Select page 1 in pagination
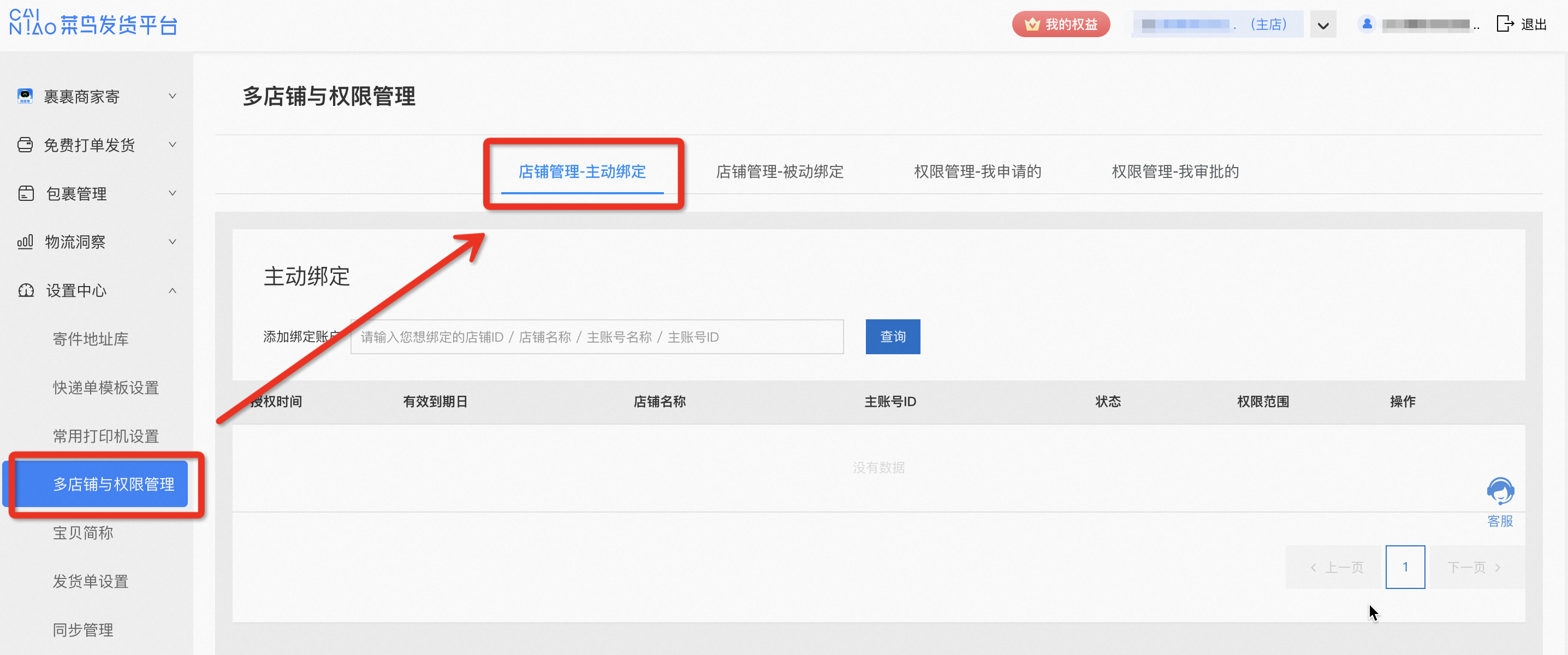 1405,567
